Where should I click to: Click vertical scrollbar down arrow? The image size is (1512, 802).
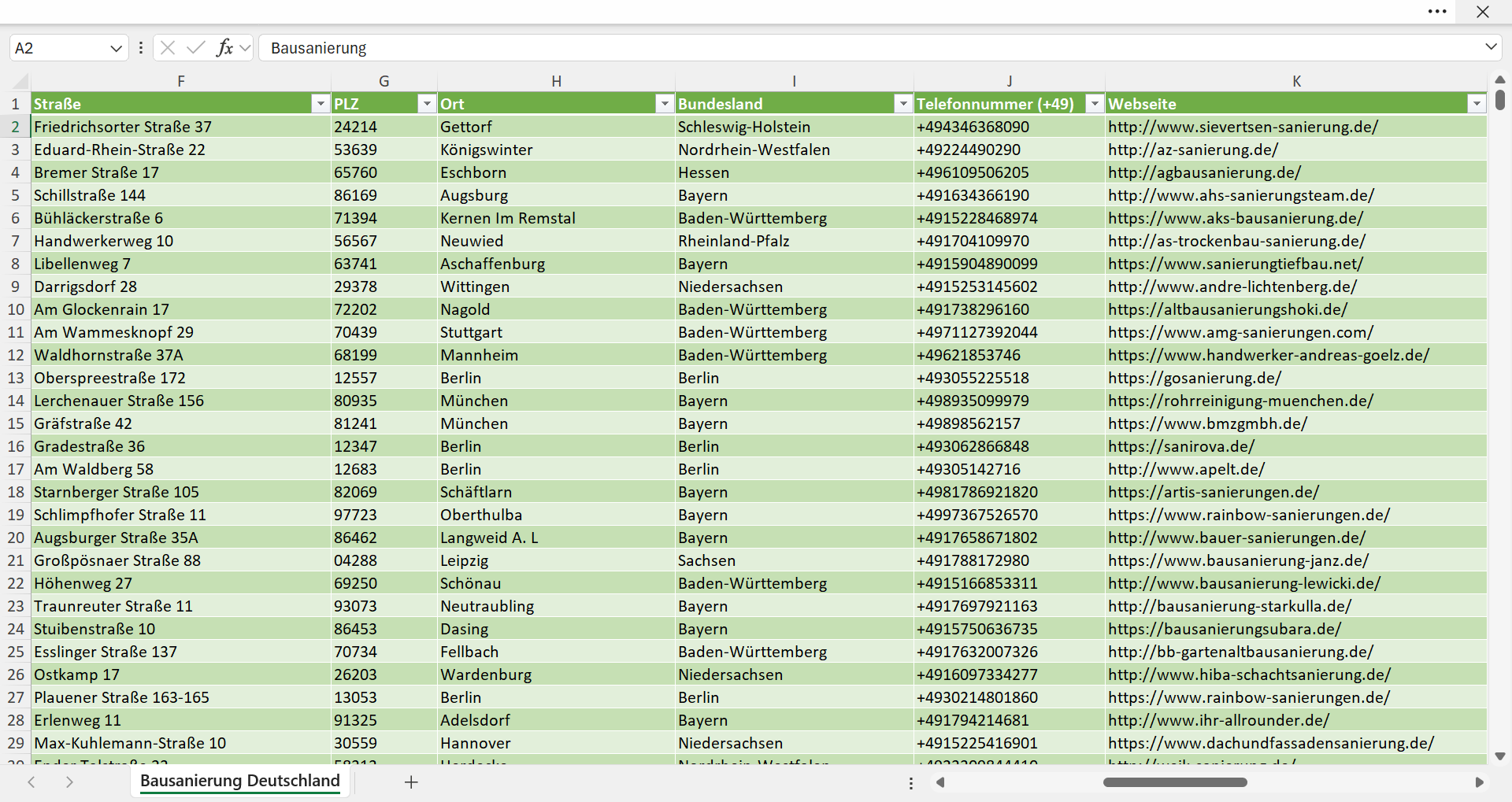[x=1500, y=756]
